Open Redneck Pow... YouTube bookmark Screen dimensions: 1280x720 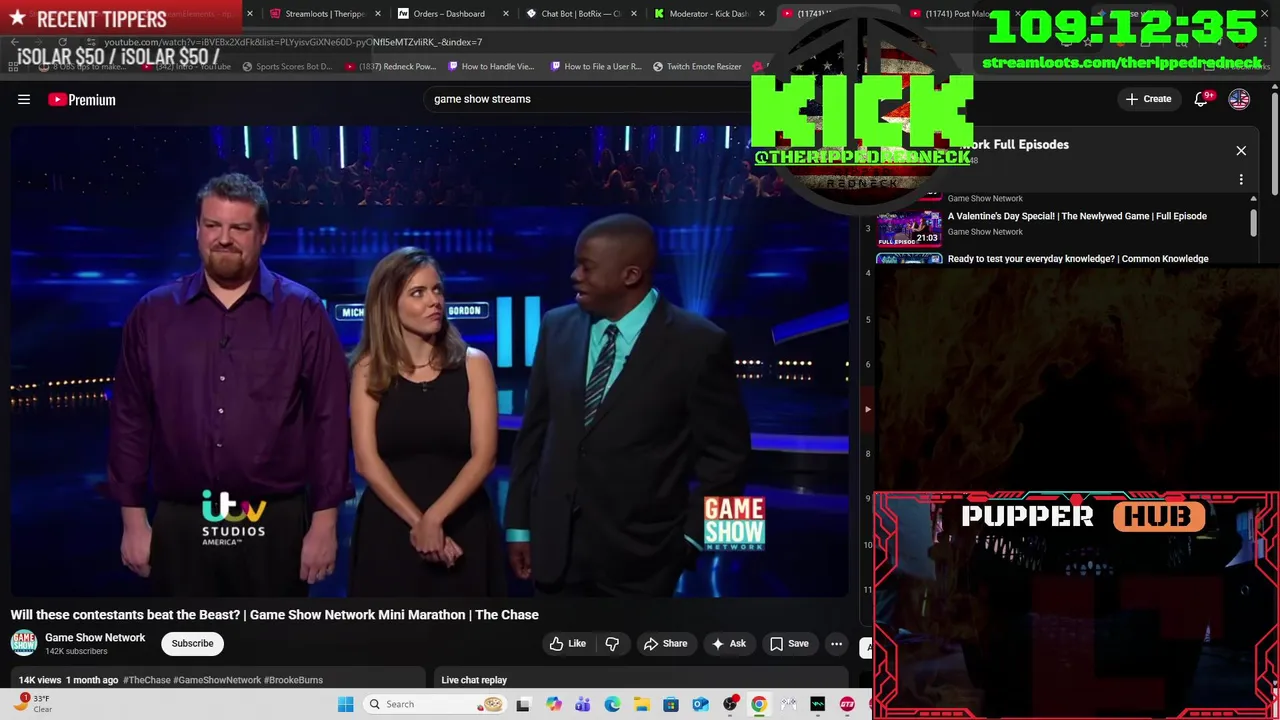tap(390, 67)
